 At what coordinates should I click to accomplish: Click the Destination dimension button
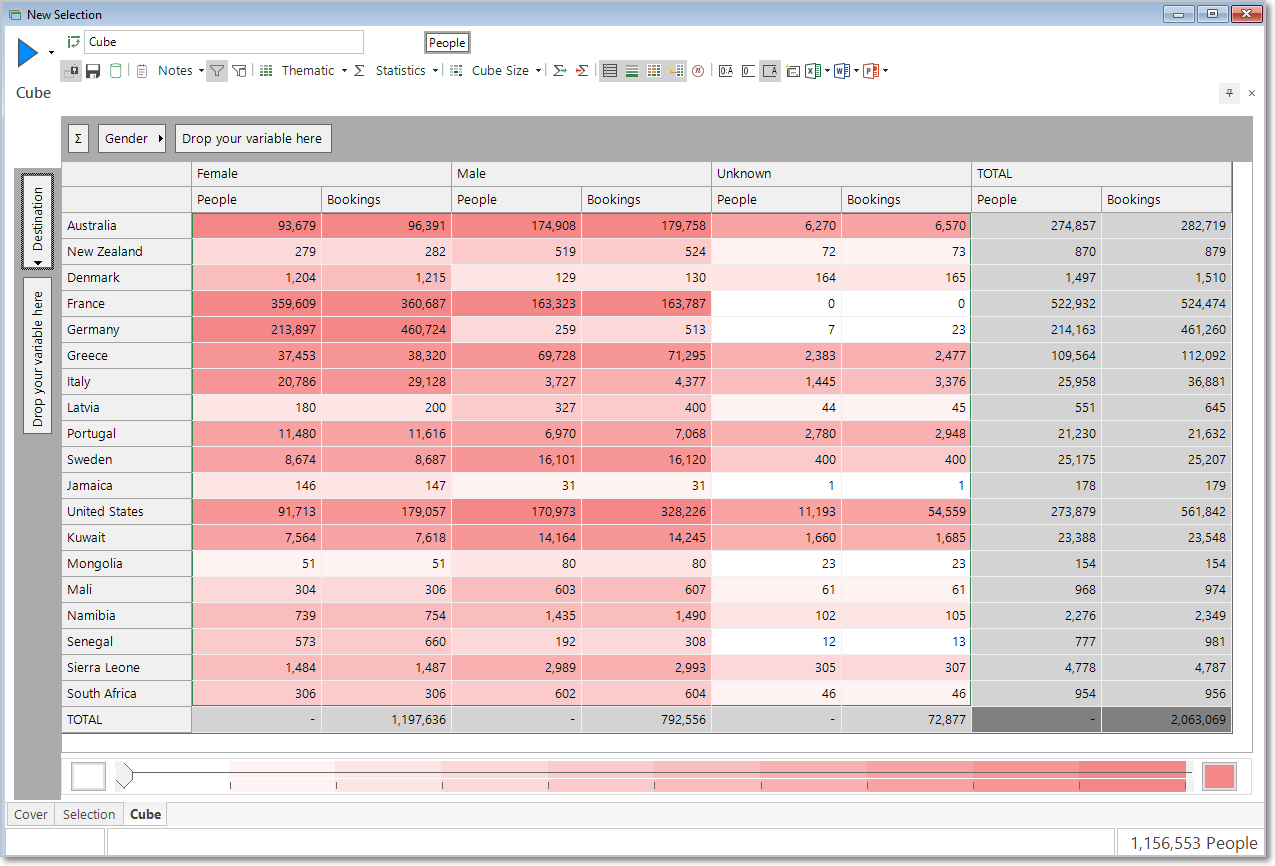tap(38, 221)
